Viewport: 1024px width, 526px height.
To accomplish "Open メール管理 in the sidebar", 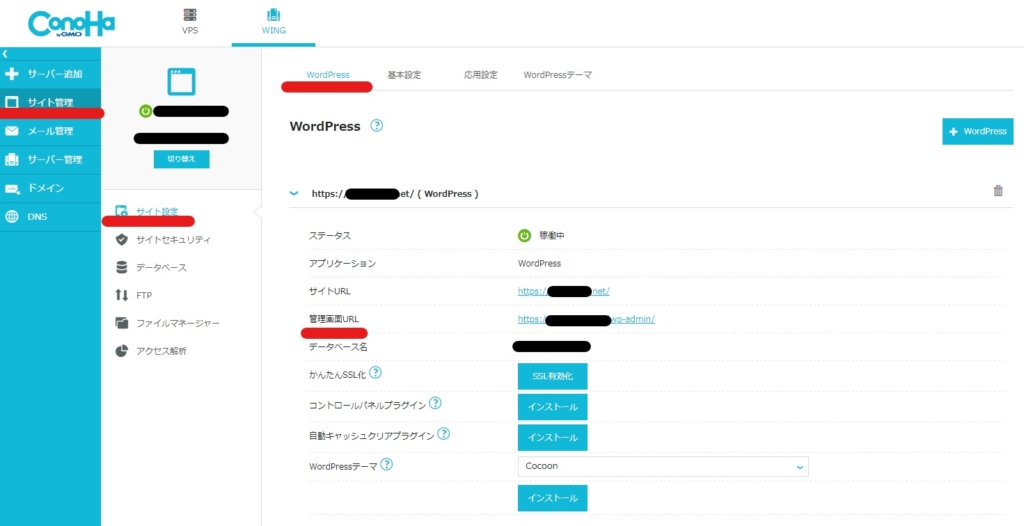I will 50,131.
